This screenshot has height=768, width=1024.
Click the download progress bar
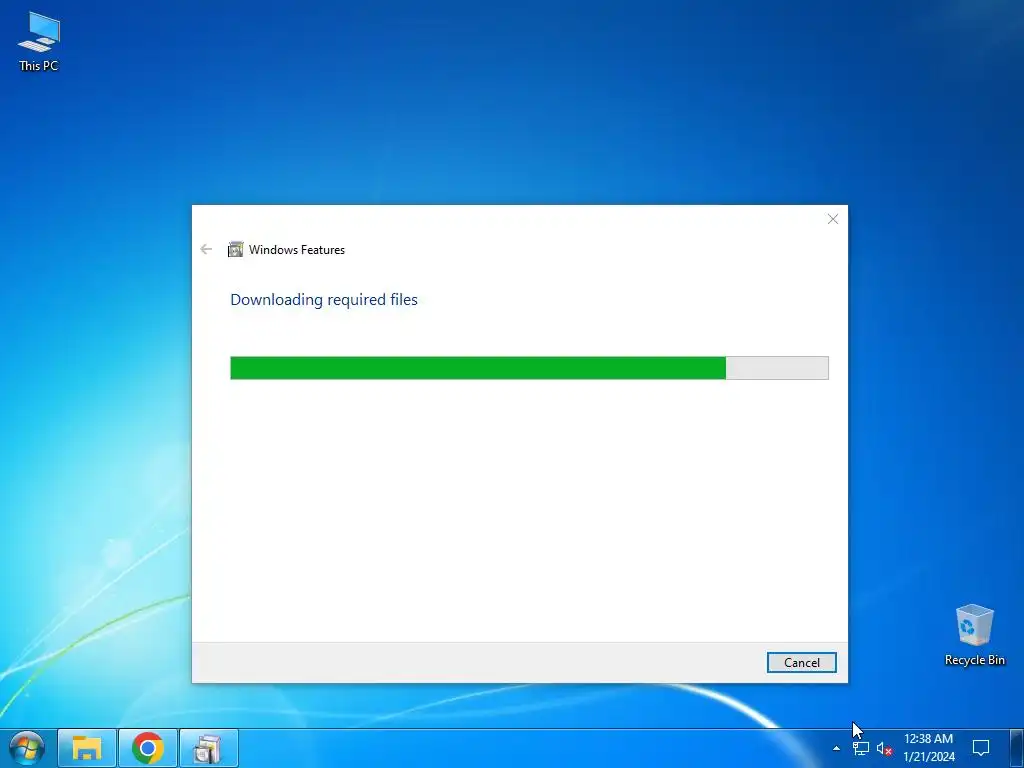click(x=529, y=368)
